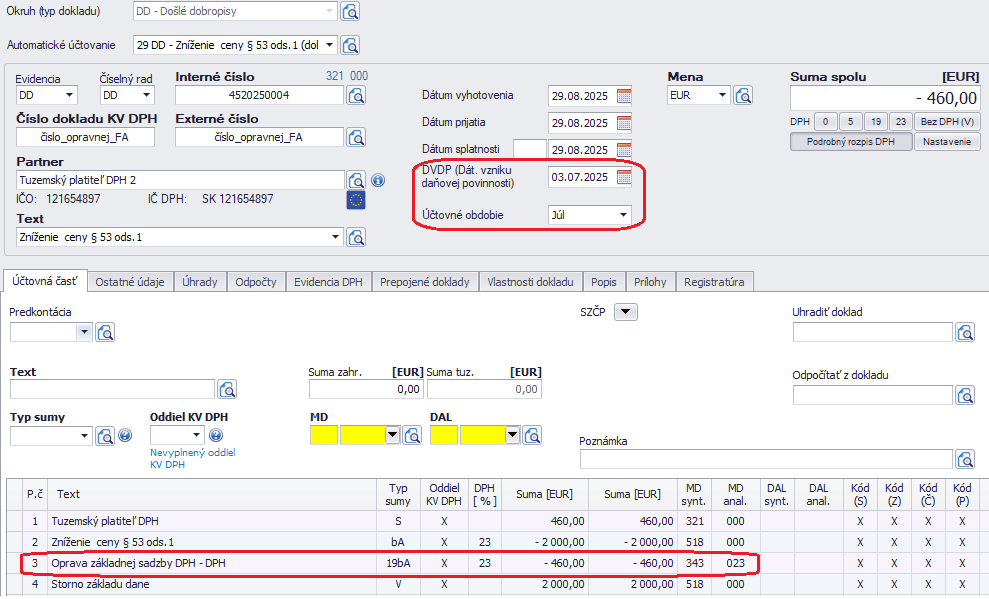Click the Poznámka input field
This screenshot has height=599, width=989.
tap(766, 459)
